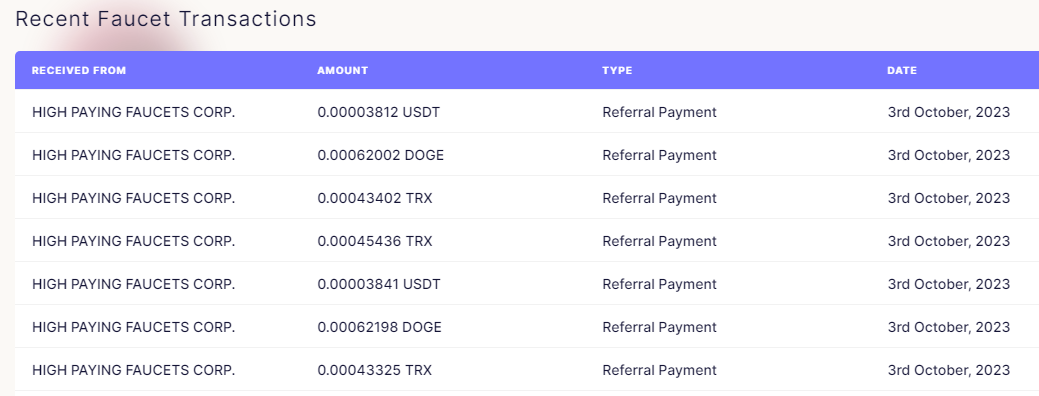Click the RECEIVED FROM column header
The width and height of the screenshot is (1039, 396).
79,70
